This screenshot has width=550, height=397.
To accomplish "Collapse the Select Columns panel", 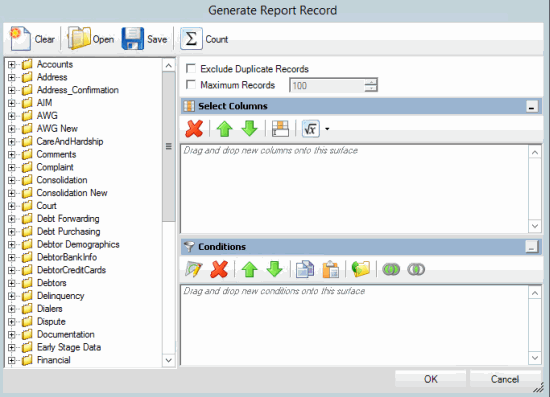I will pos(532,106).
